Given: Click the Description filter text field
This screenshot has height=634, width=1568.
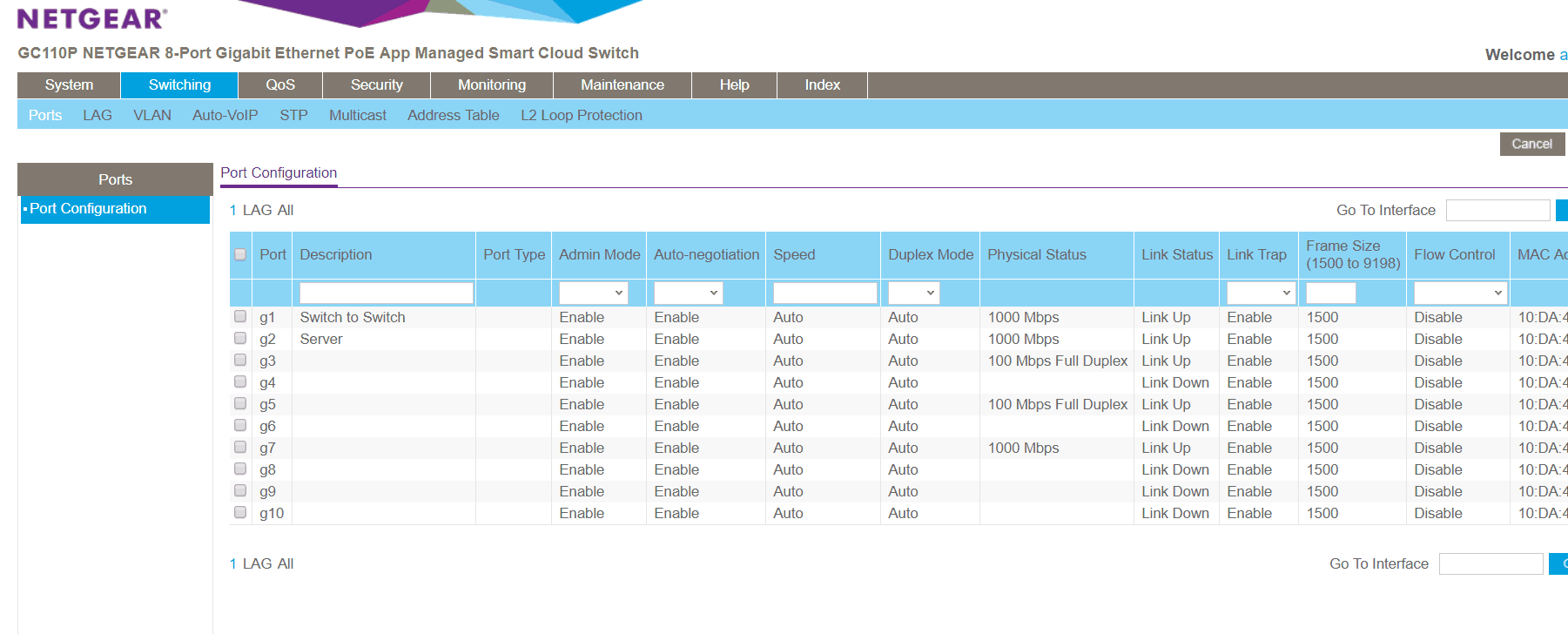Looking at the screenshot, I should pos(386,293).
